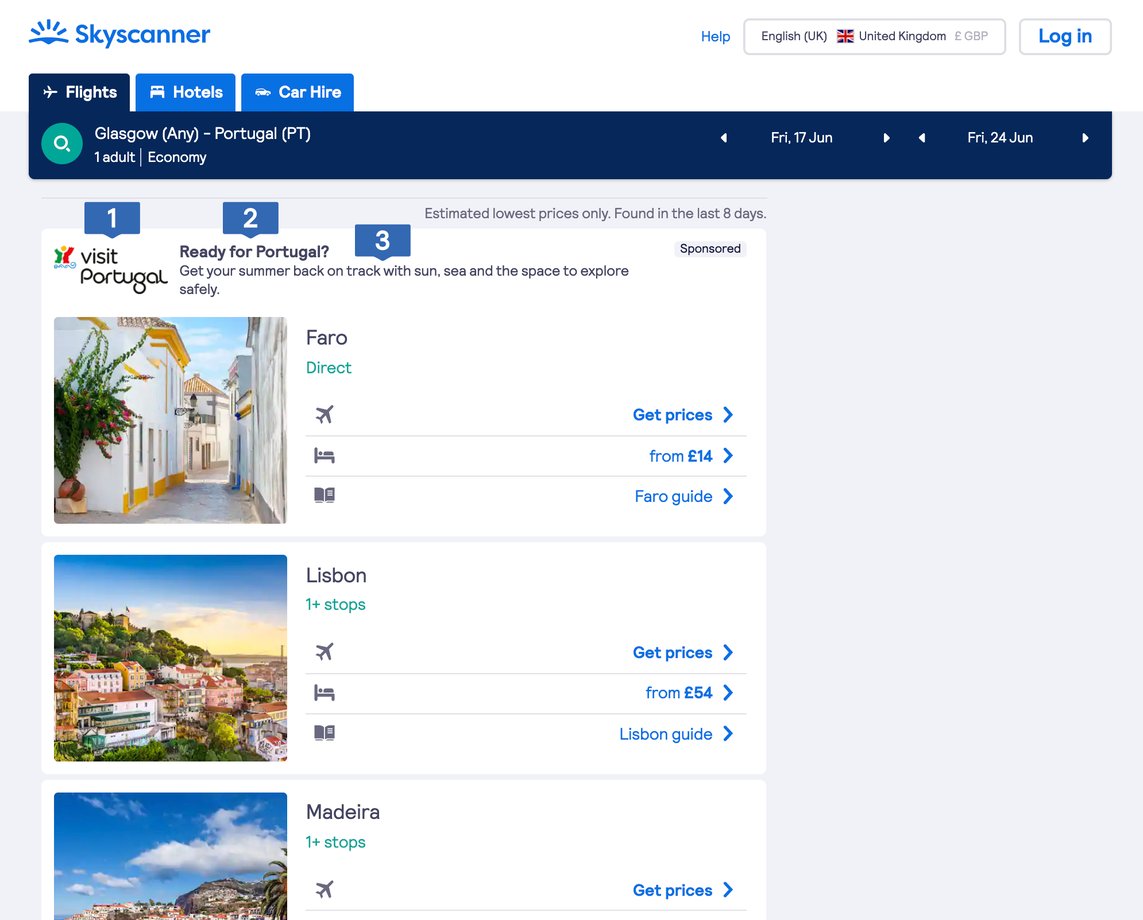Open the Ready for Portugal? headline
This screenshot has height=920, width=1143.
(254, 252)
